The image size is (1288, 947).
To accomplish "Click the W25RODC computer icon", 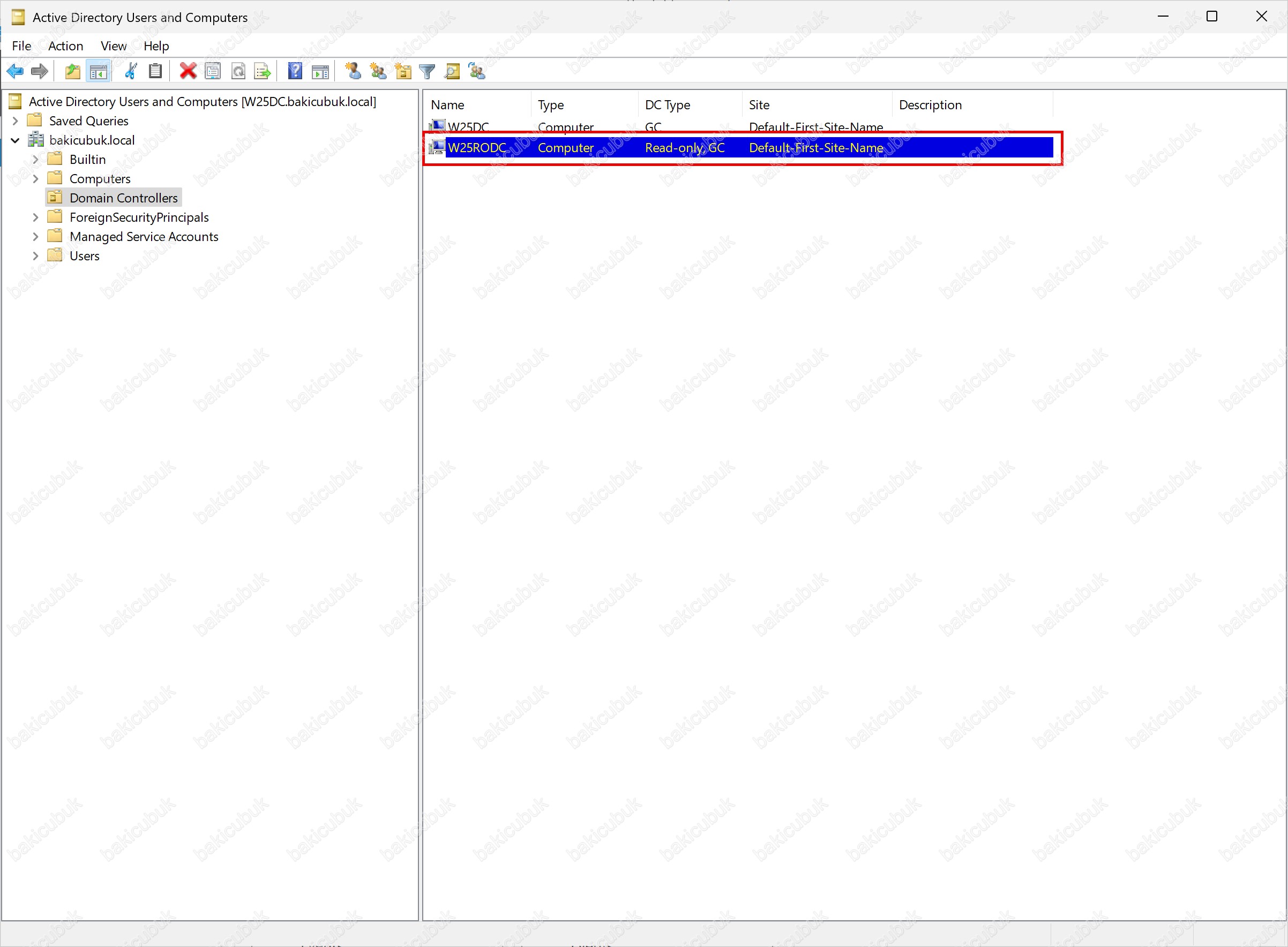I will click(437, 147).
